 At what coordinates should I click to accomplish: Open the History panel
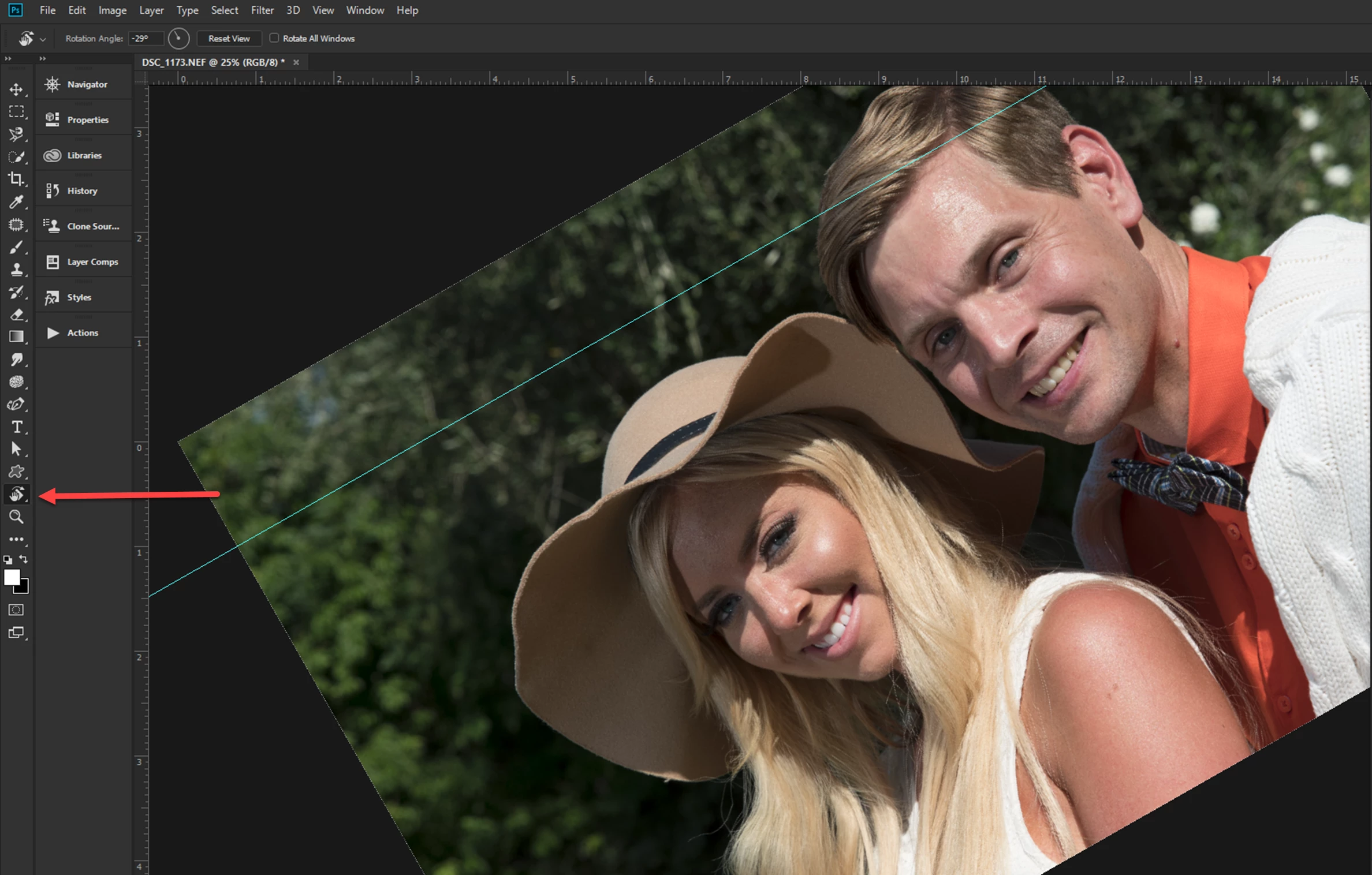[x=82, y=191]
